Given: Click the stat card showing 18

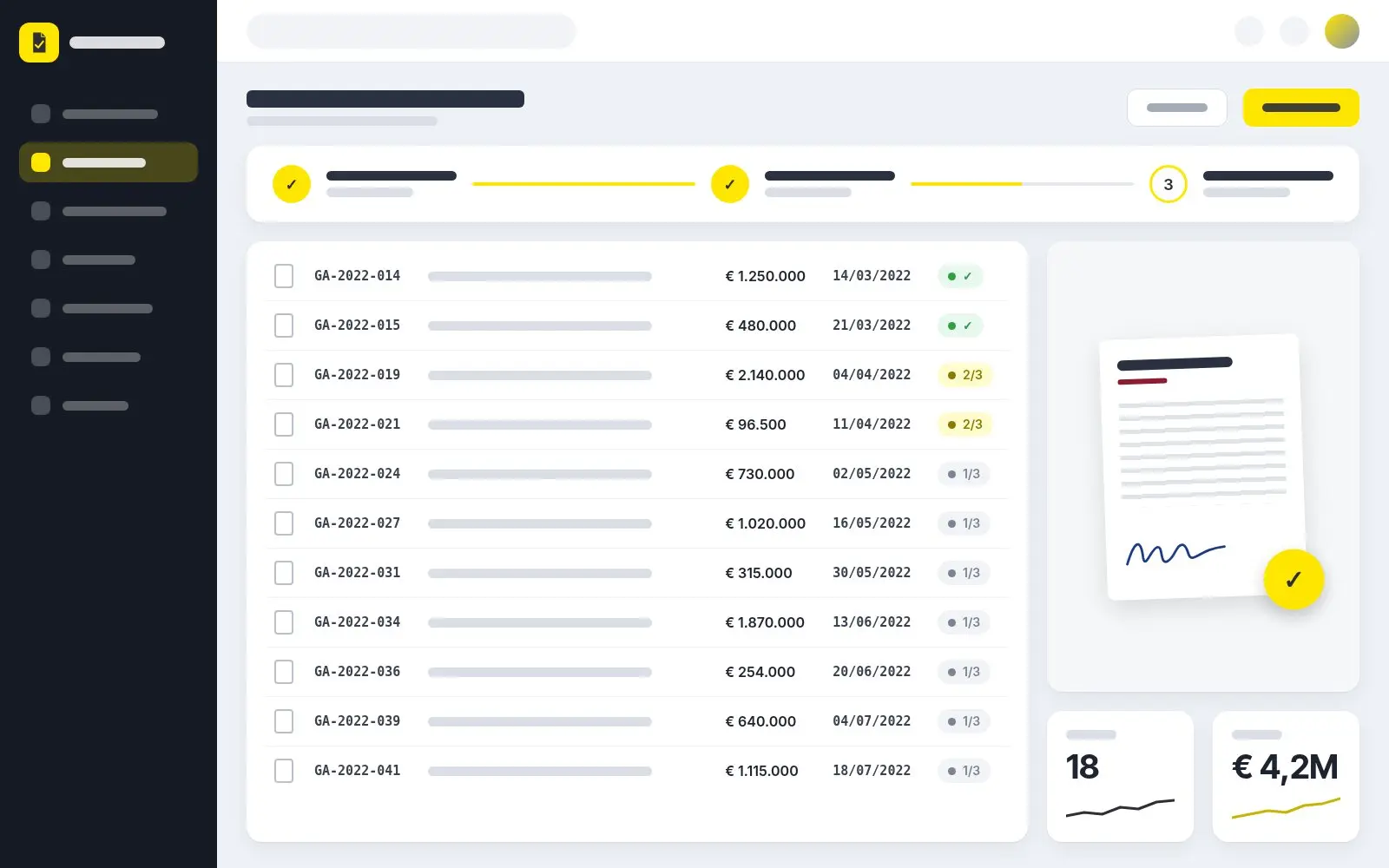Looking at the screenshot, I should tap(1120, 776).
